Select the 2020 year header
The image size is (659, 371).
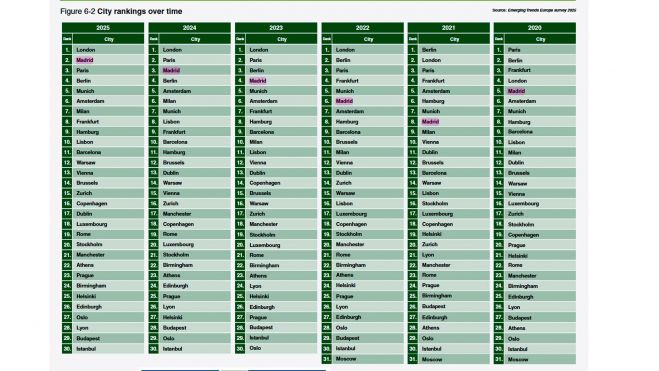[535, 28]
